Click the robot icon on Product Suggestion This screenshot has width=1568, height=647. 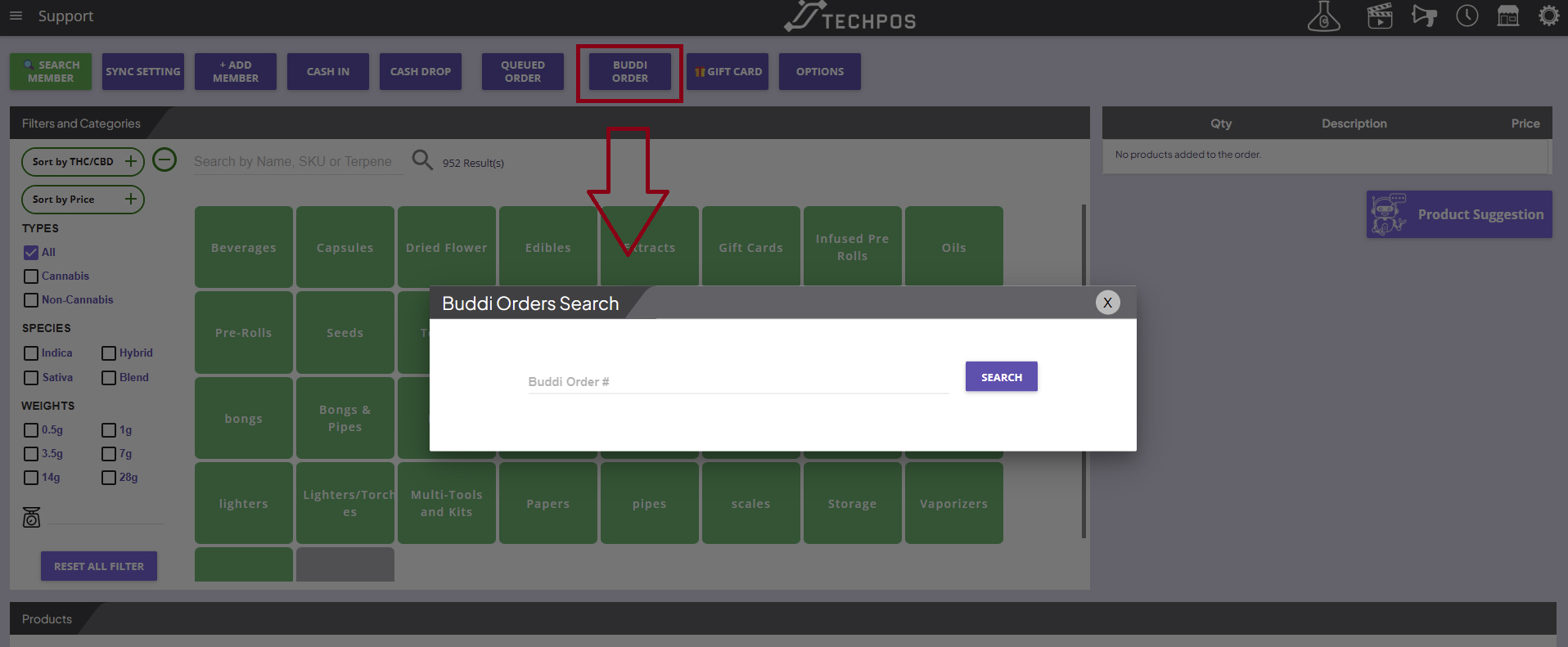tap(1389, 214)
